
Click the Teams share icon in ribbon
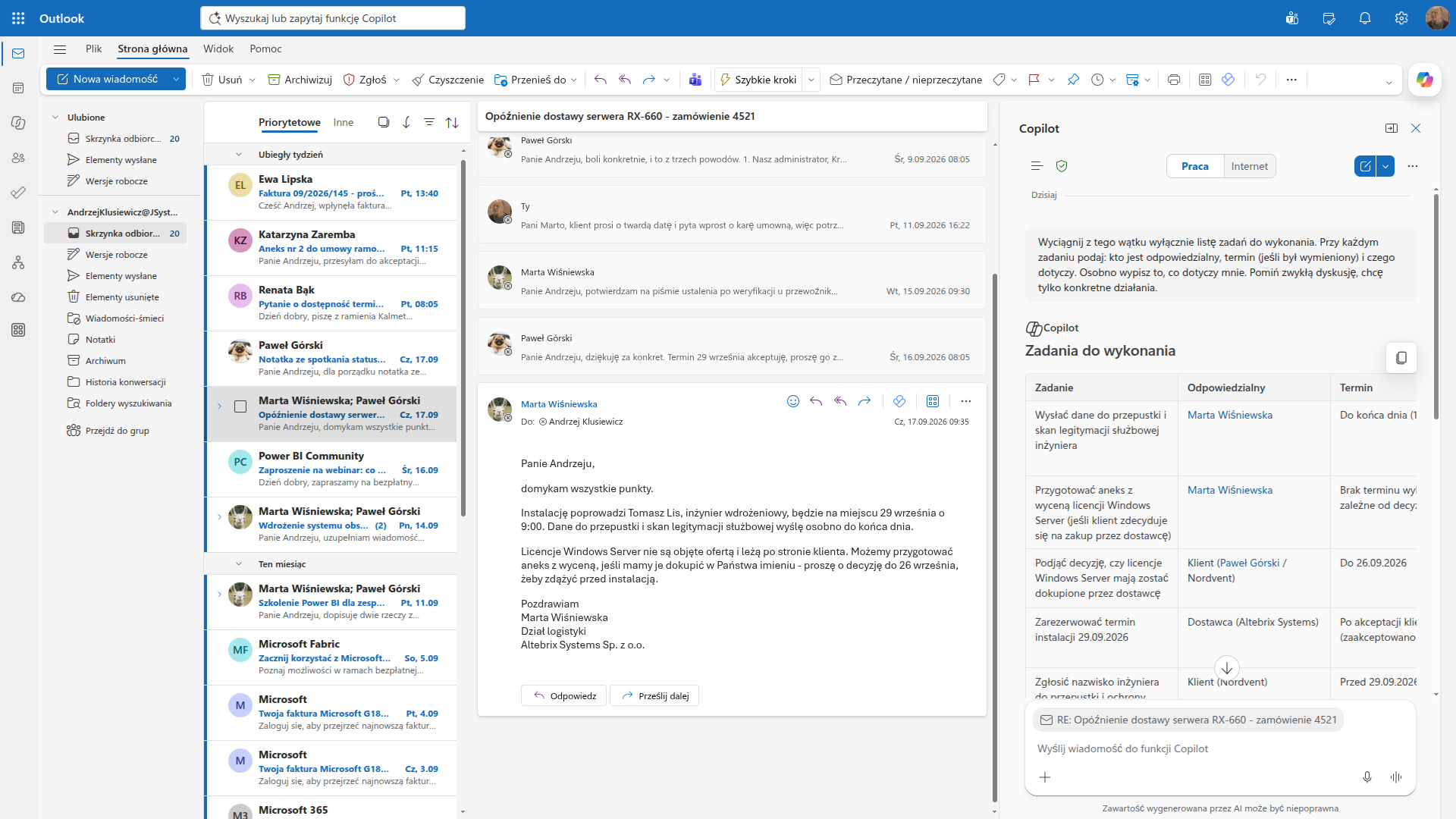click(x=695, y=80)
